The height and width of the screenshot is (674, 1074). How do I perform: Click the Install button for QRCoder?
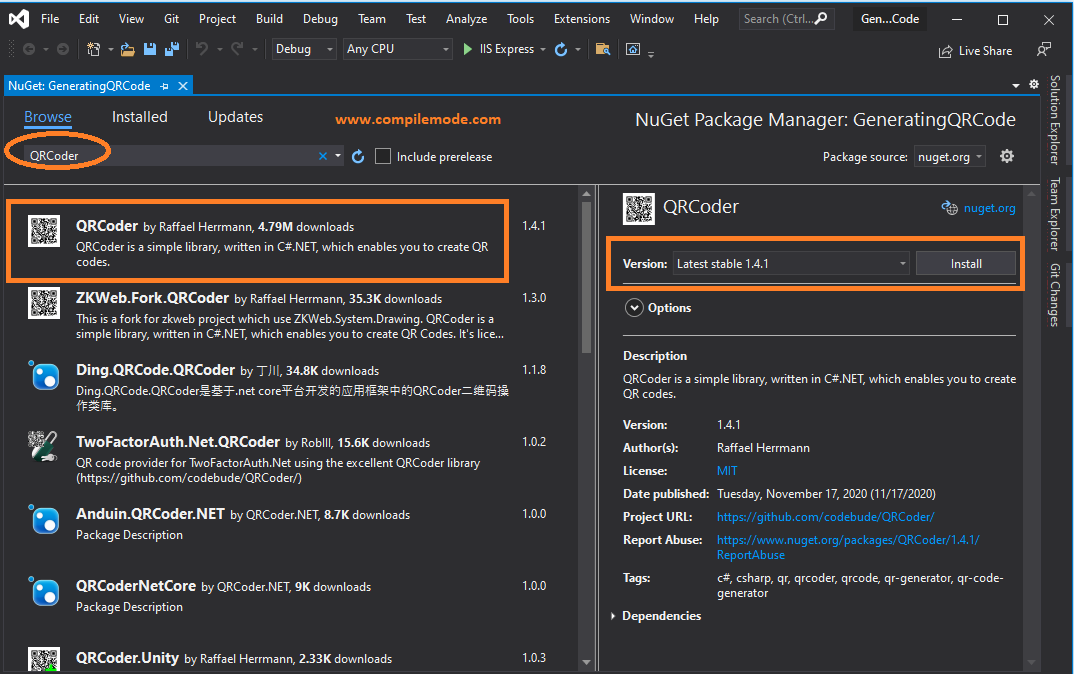966,263
